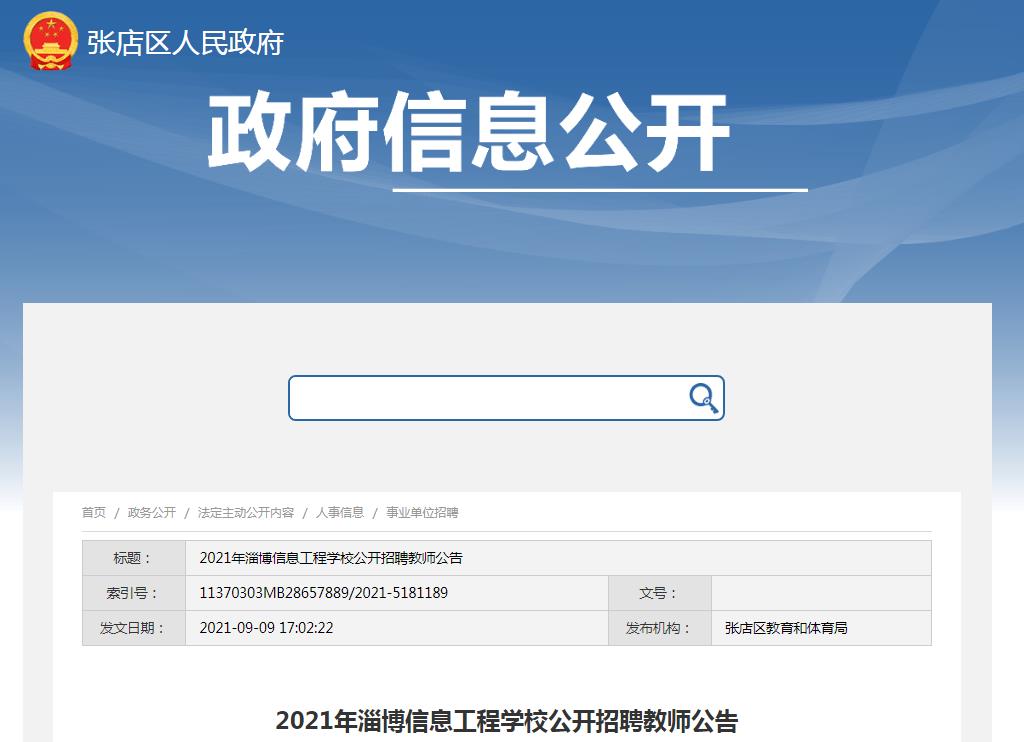Focus the search input field
The image size is (1024, 742).
coord(506,398)
